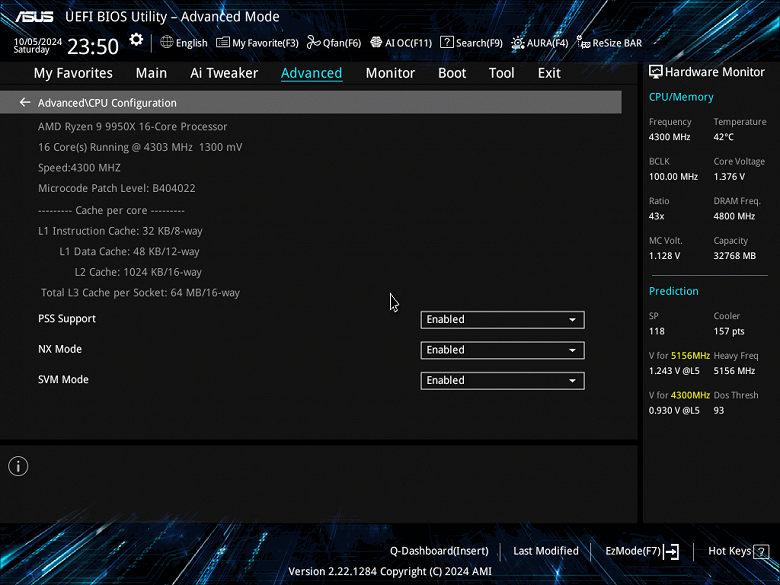Click the info circle icon
Viewport: 780px width, 585px height.
18,466
